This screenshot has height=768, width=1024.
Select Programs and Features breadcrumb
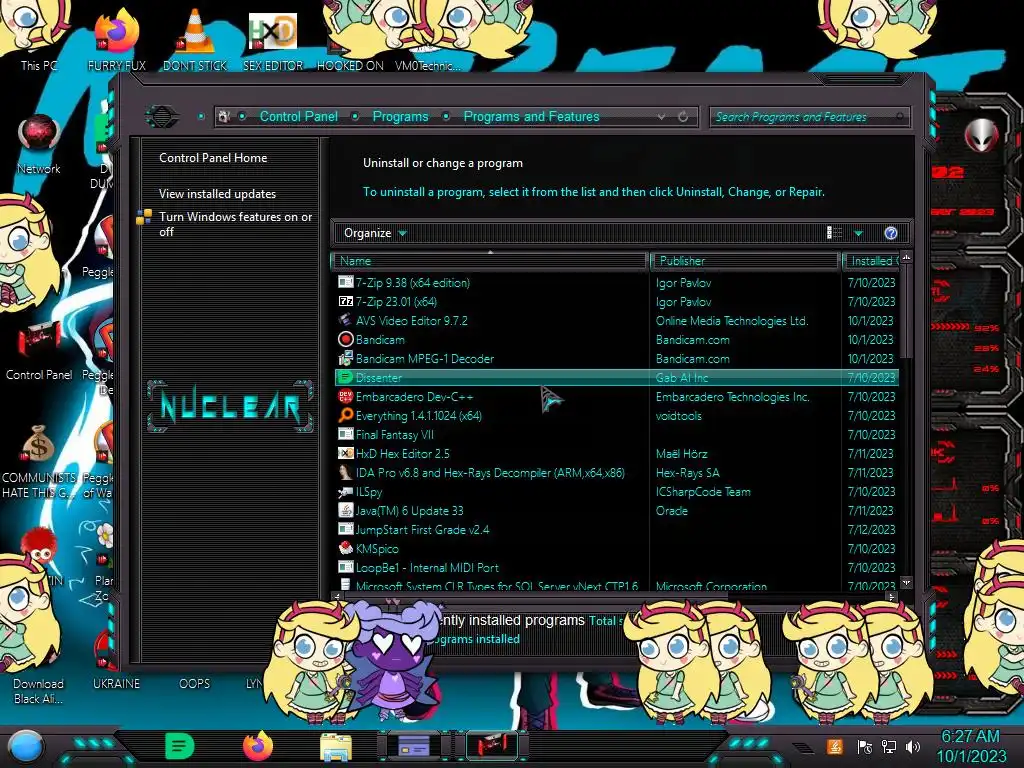pos(531,116)
